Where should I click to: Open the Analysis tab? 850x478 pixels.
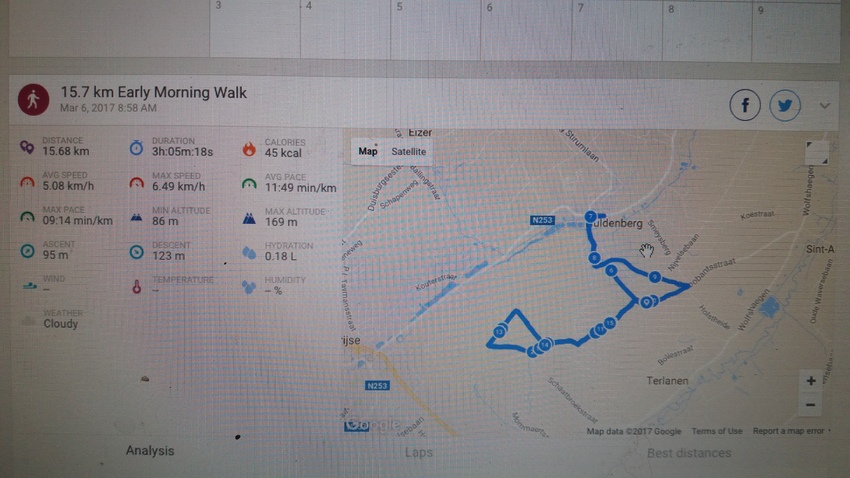[x=150, y=451]
